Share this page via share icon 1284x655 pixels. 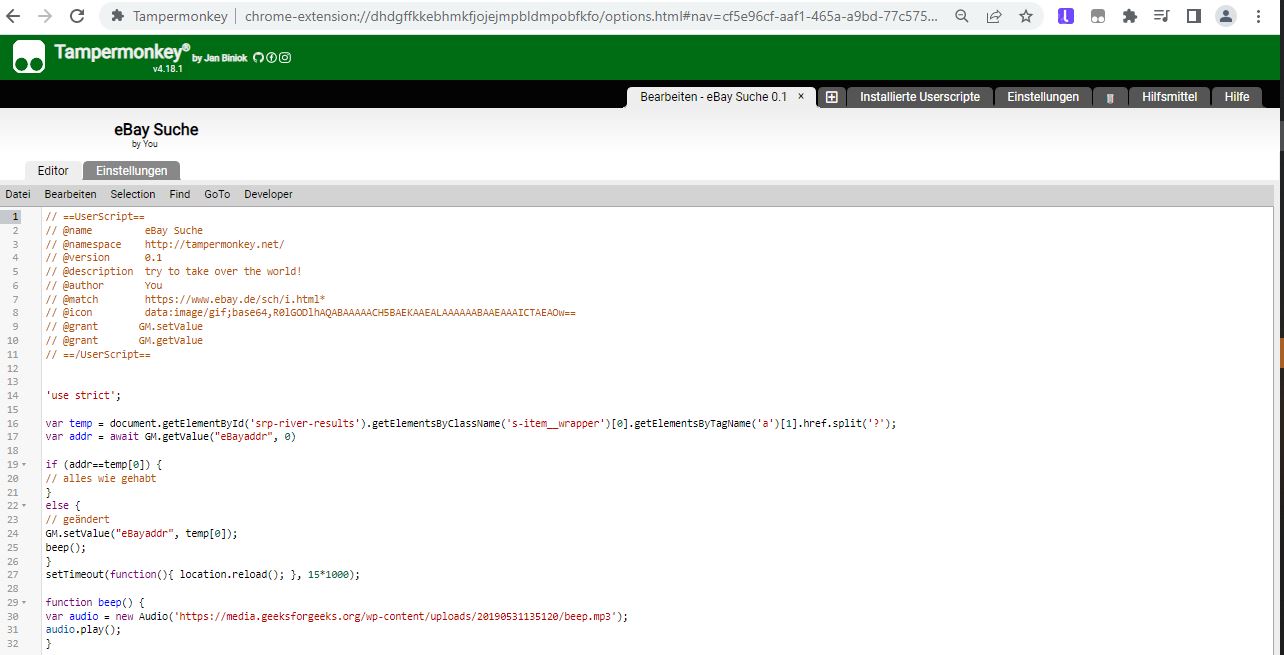point(994,16)
